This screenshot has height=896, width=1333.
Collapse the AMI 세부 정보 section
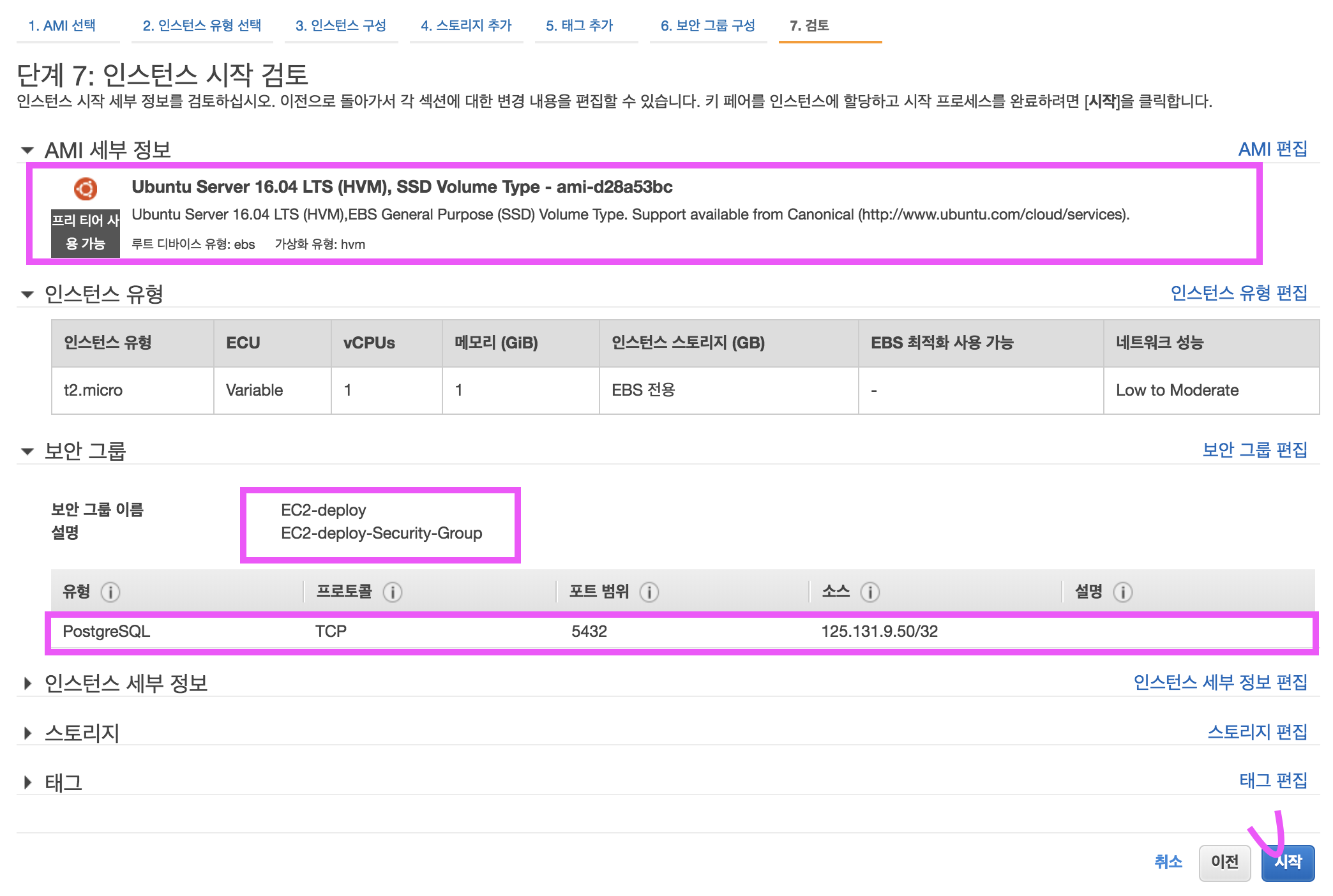[27, 151]
